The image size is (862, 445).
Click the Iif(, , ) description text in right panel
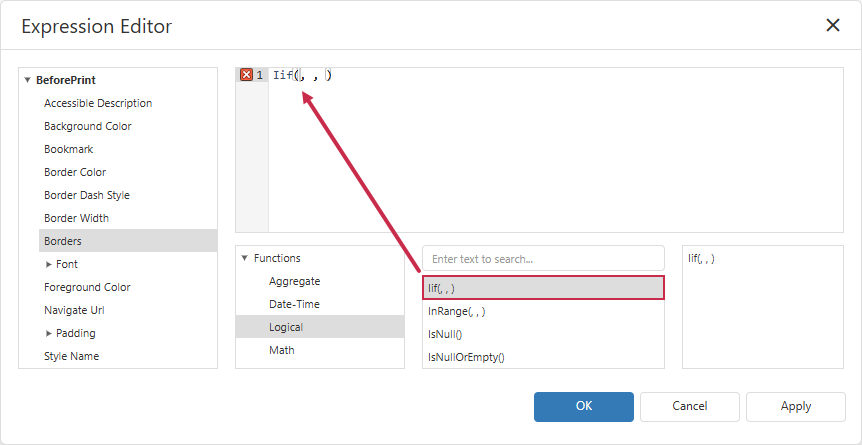701,258
